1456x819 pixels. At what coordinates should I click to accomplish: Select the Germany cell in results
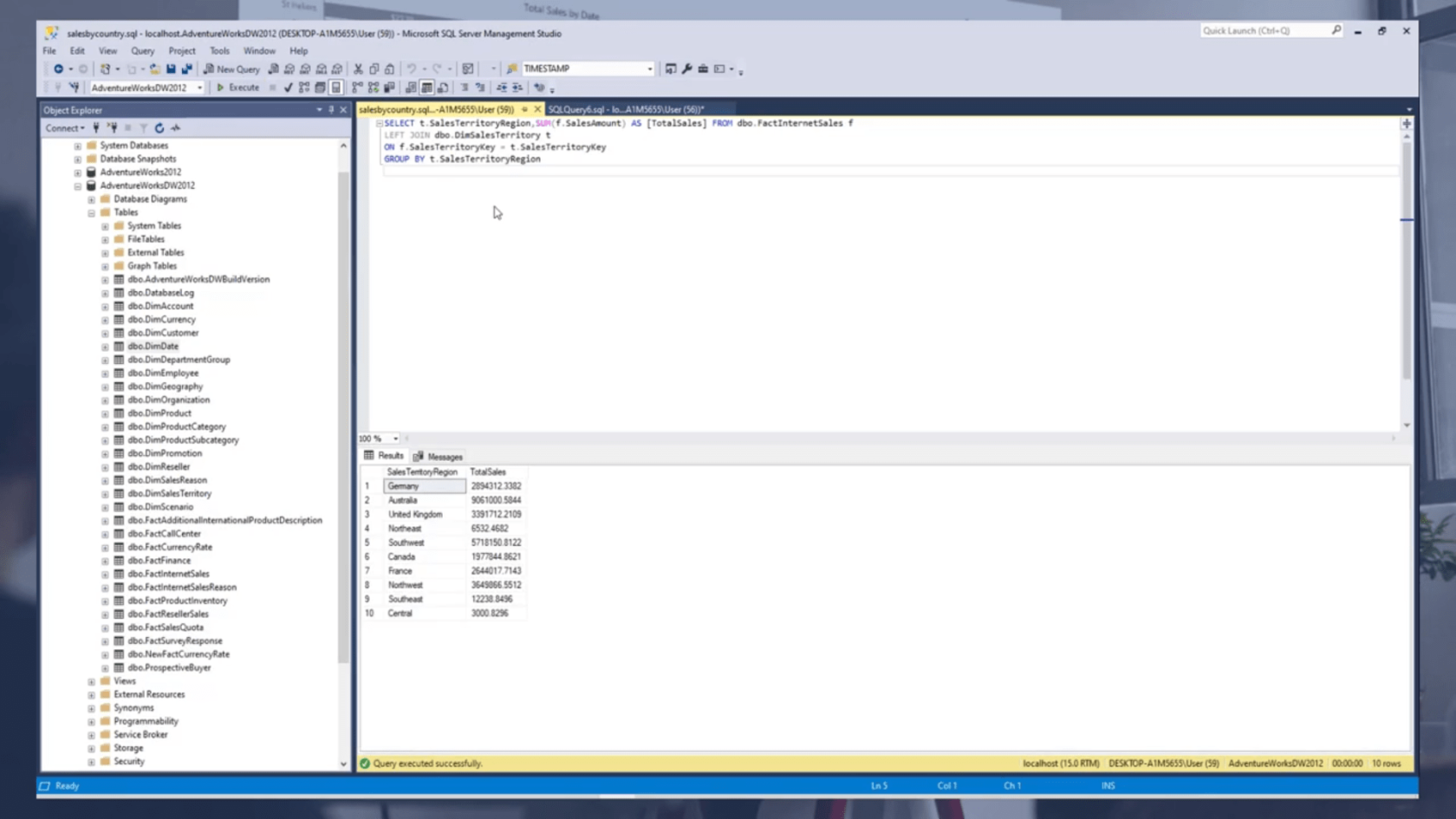[x=424, y=486]
